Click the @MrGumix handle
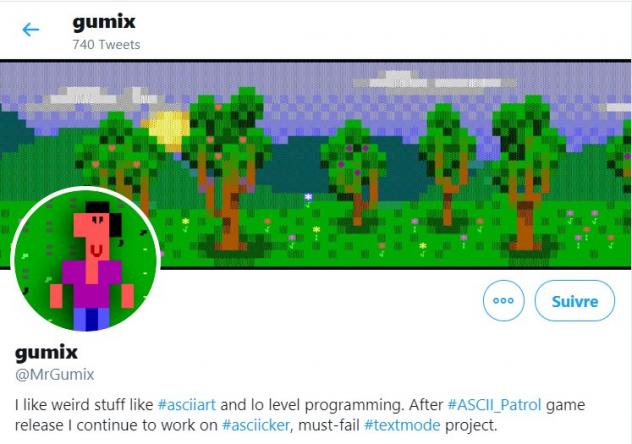This screenshot has height=444, width=632. [54, 375]
